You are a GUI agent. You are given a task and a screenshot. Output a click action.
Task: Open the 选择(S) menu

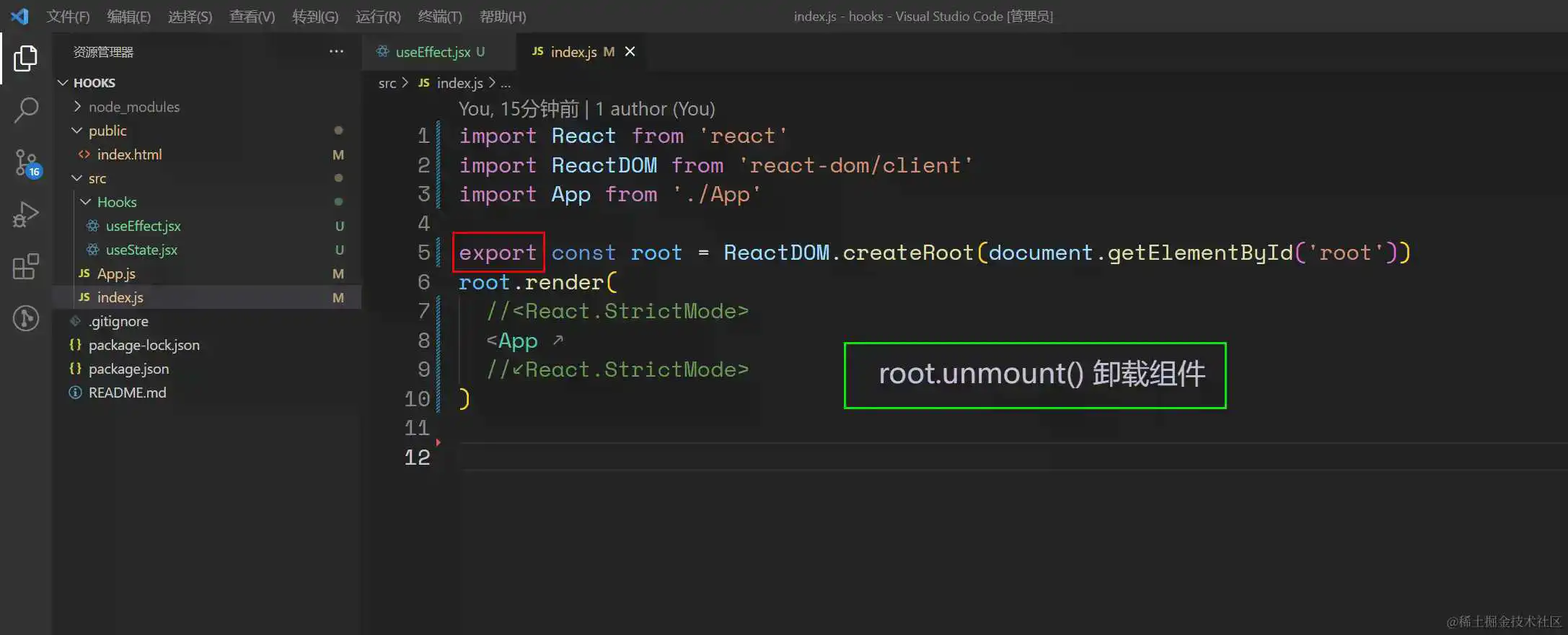tap(190, 16)
